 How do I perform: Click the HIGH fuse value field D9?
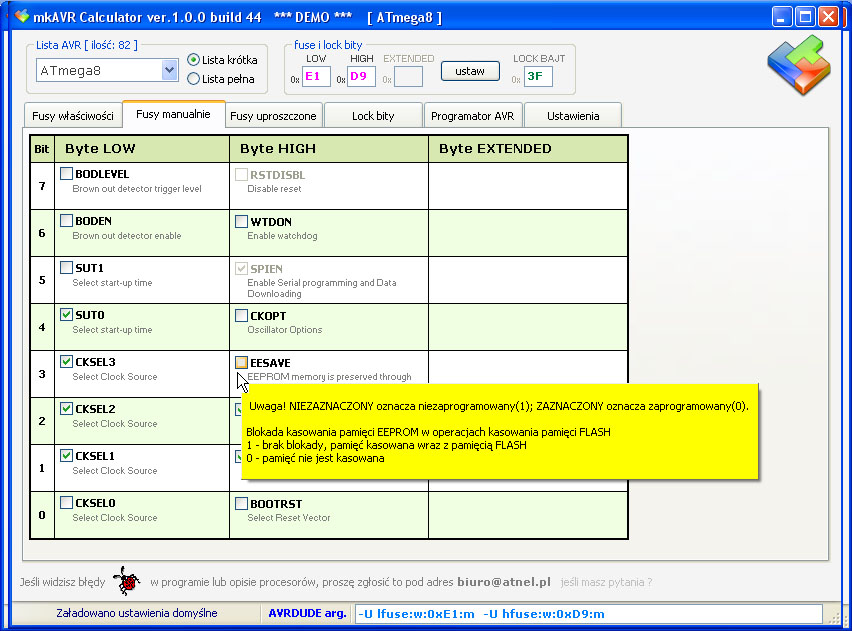click(x=361, y=76)
